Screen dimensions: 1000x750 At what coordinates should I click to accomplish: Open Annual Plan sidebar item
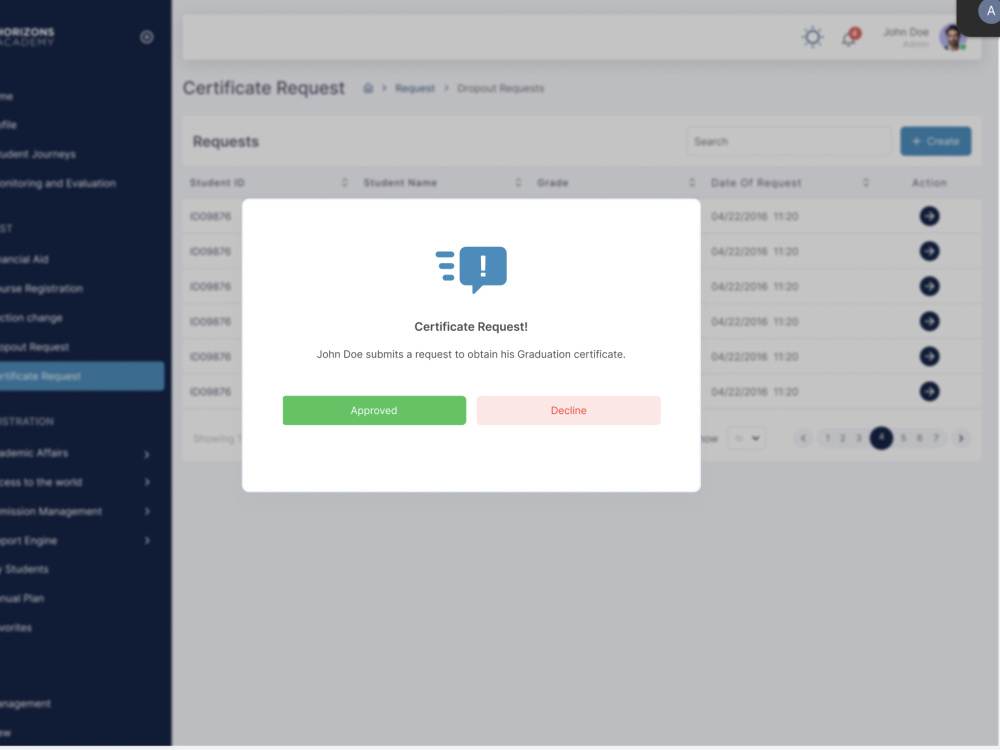22,599
